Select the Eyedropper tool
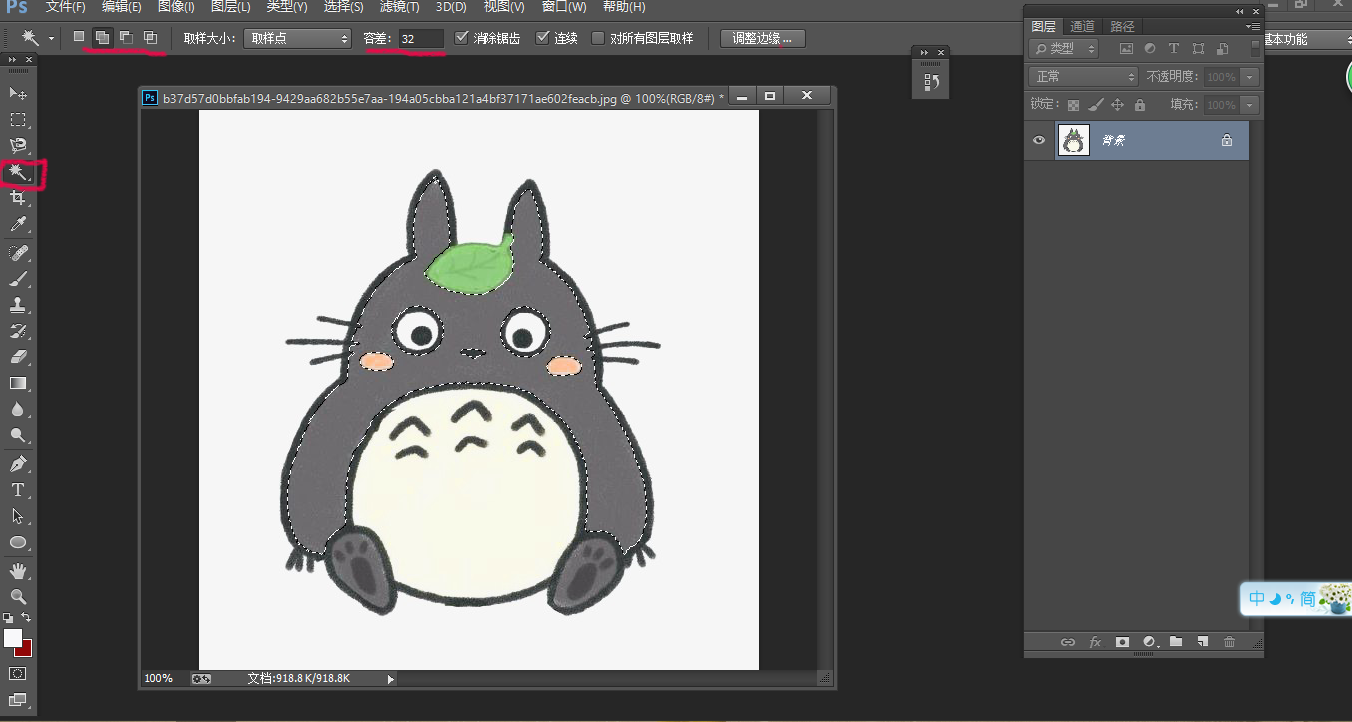The height and width of the screenshot is (722, 1352). pyautogui.click(x=18, y=225)
